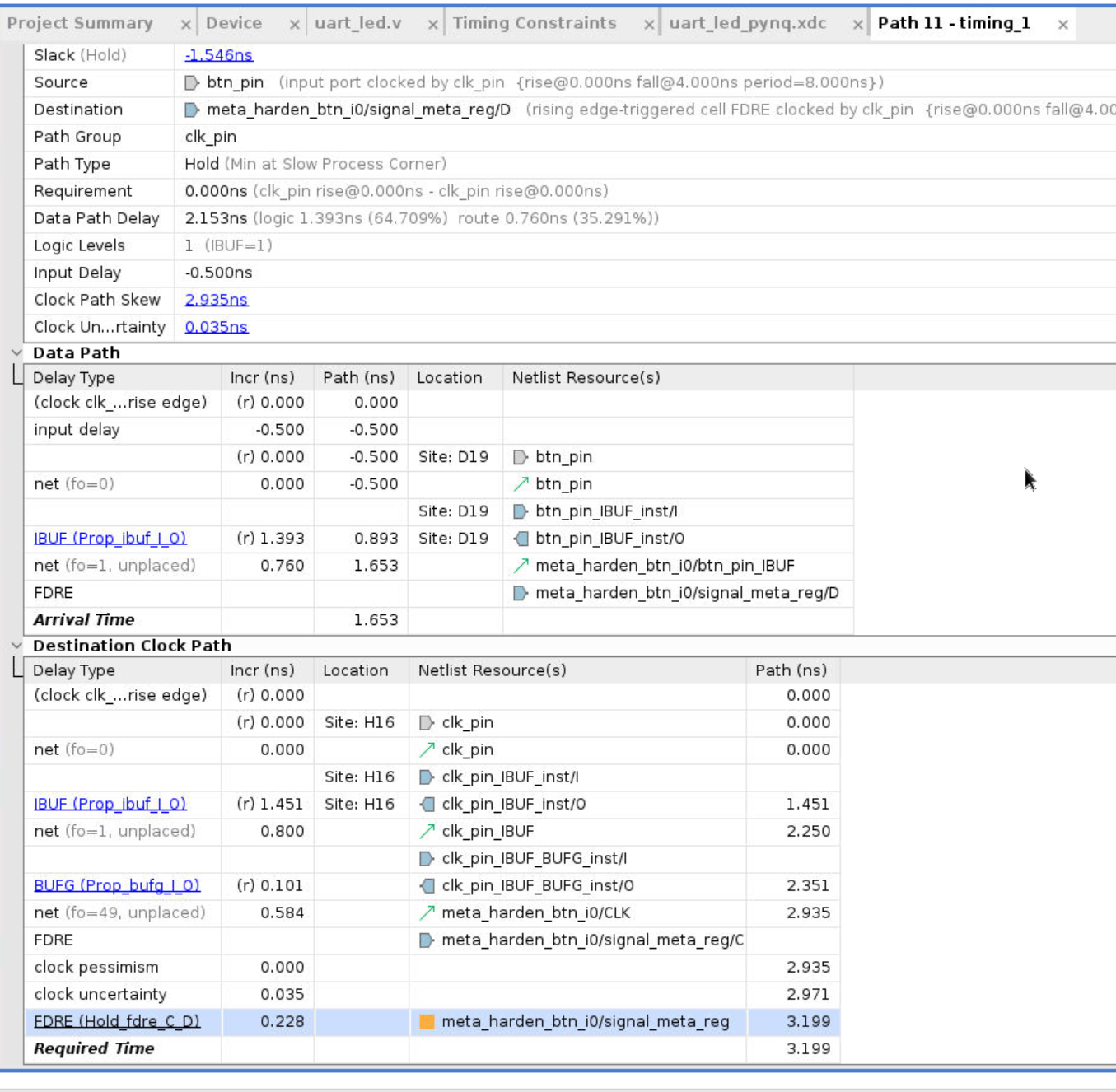This screenshot has width=1116, height=1092.
Task: Click clk_pin_IBUF_BUFG_inst/I pin icon
Action: pos(427,858)
